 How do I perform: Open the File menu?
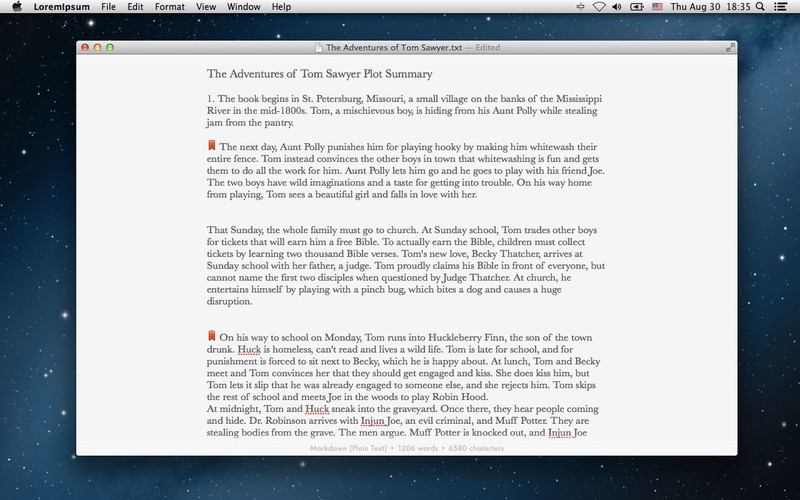click(108, 7)
